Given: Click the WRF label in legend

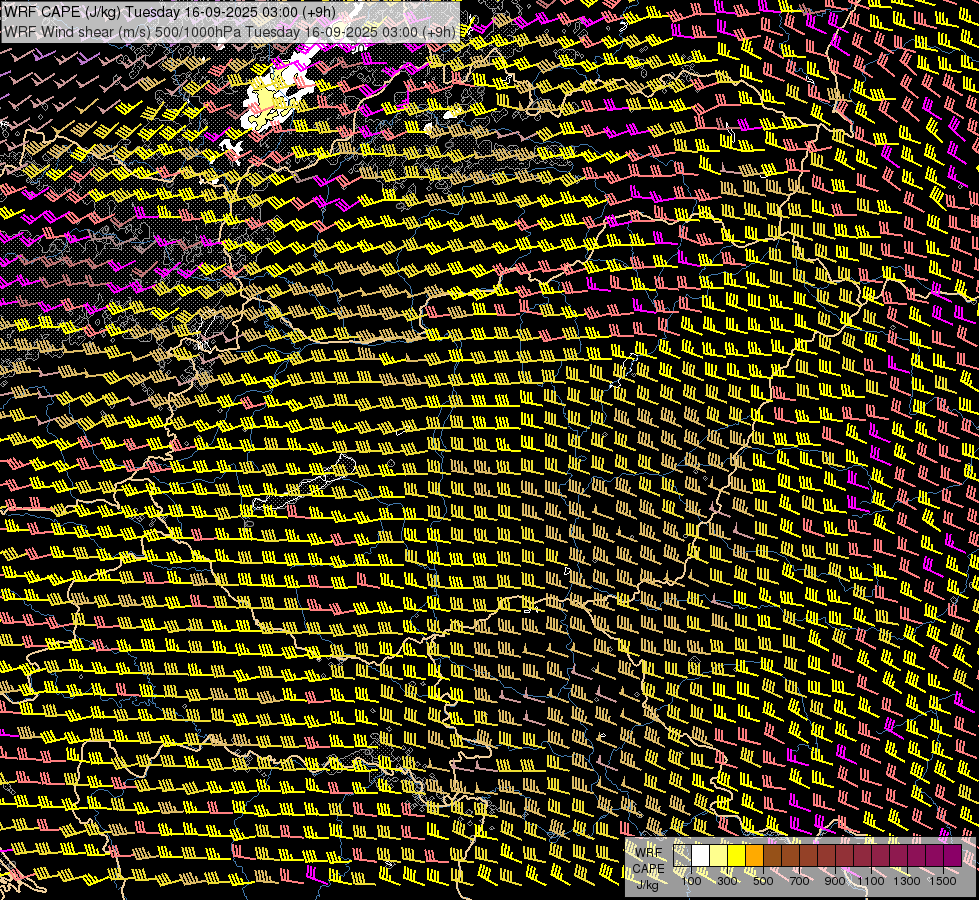Looking at the screenshot, I should pos(649,853).
